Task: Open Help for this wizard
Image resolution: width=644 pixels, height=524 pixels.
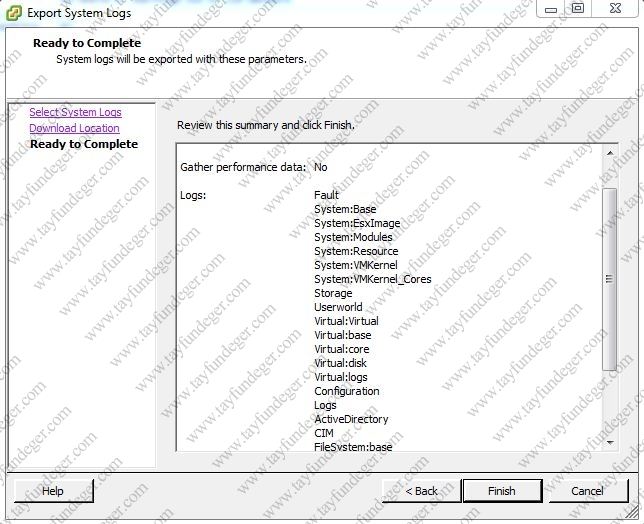Action: (x=53, y=491)
